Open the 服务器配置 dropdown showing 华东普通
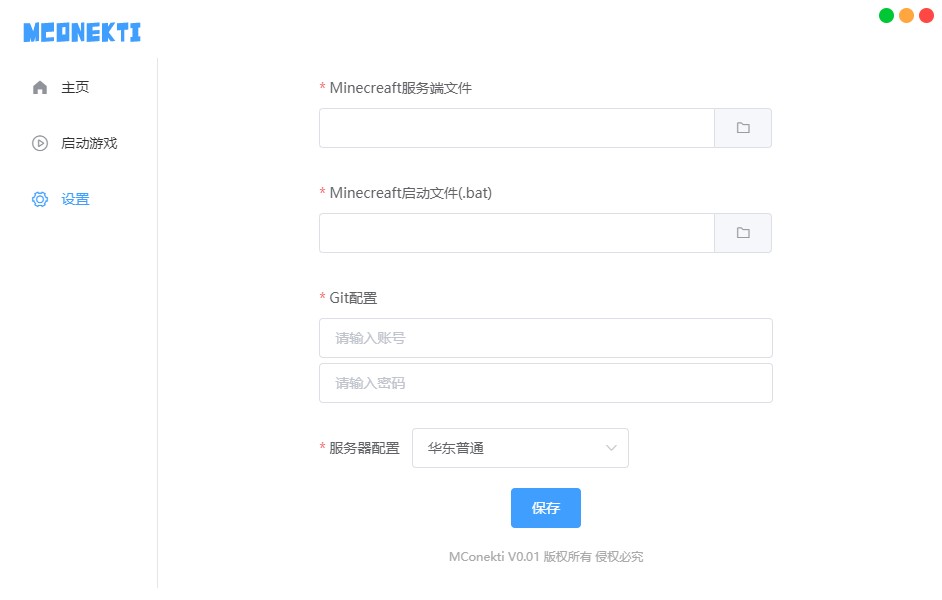Screen dimensions: 942x600 point(520,448)
